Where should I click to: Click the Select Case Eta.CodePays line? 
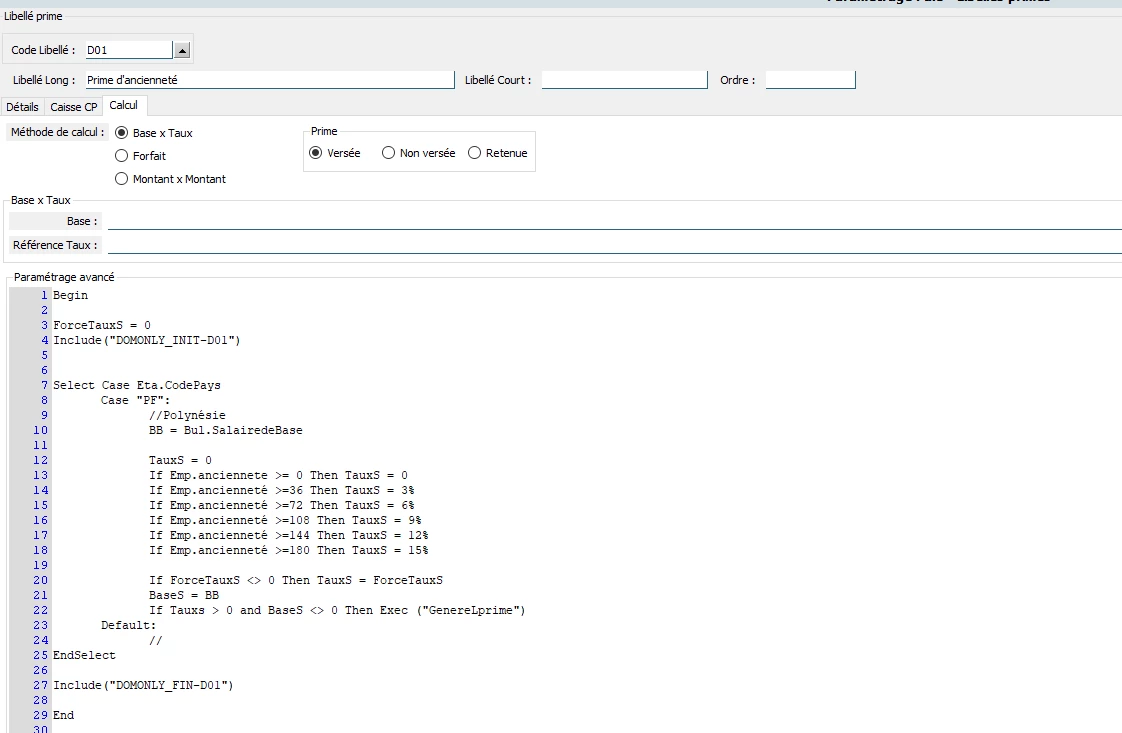[x=137, y=386]
